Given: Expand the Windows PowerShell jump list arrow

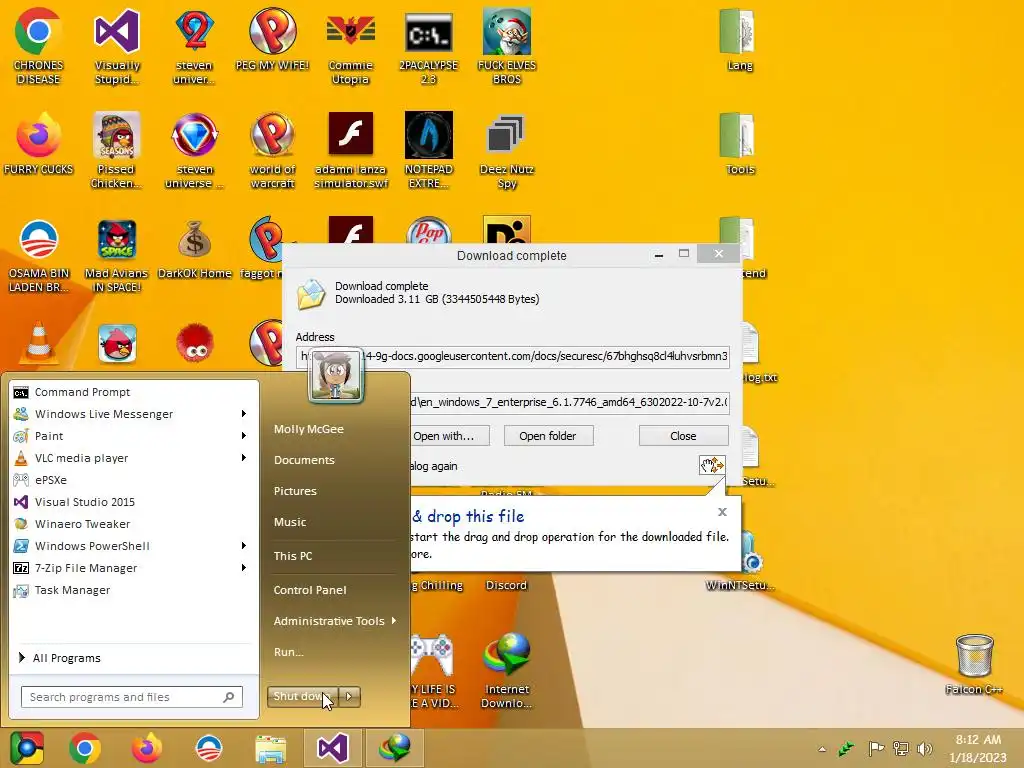Looking at the screenshot, I should 244,545.
